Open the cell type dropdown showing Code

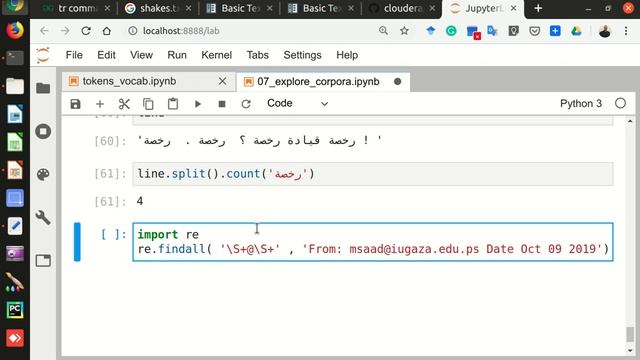pyautogui.click(x=298, y=103)
